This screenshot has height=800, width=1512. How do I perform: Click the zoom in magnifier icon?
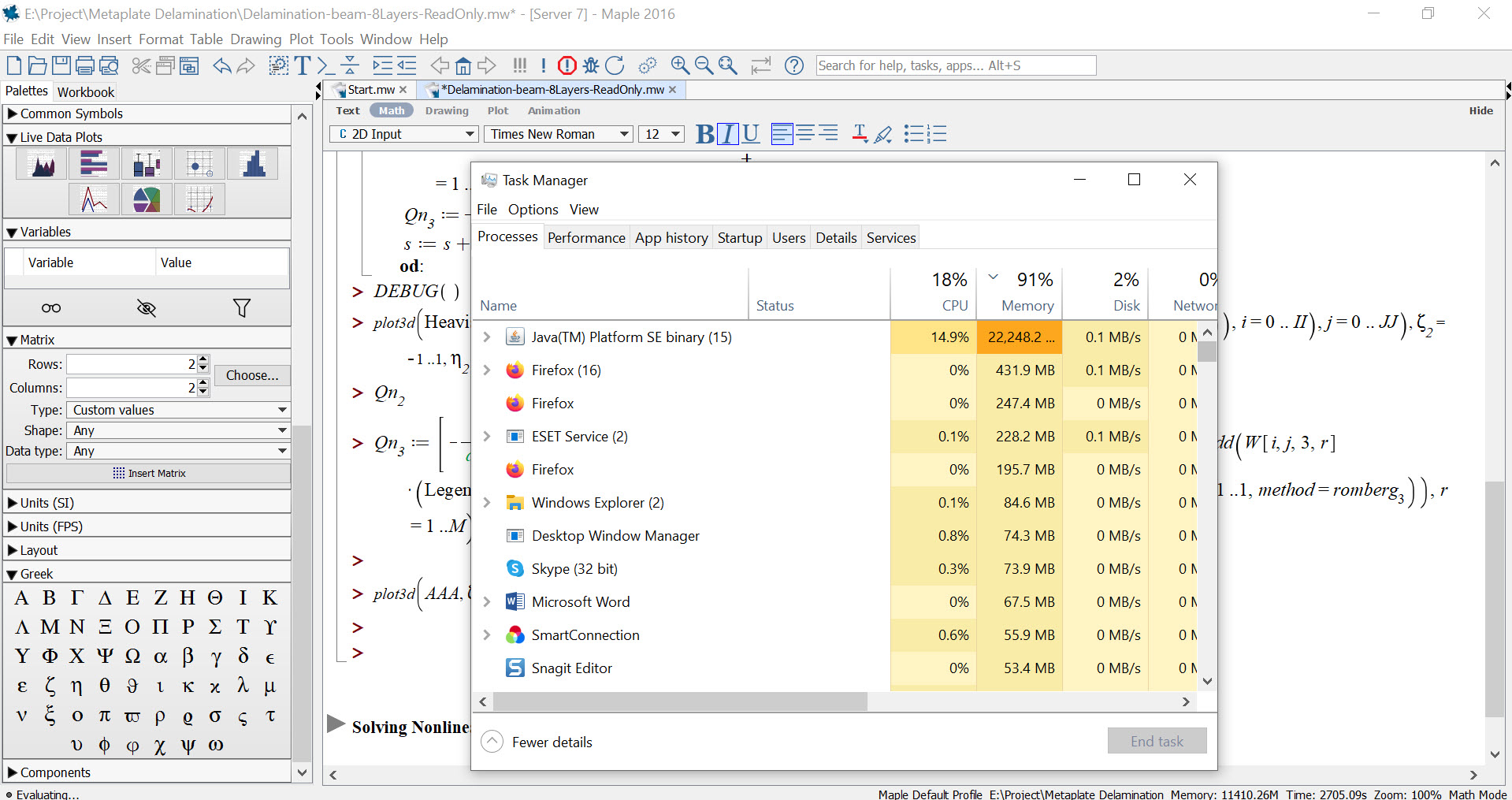point(680,65)
